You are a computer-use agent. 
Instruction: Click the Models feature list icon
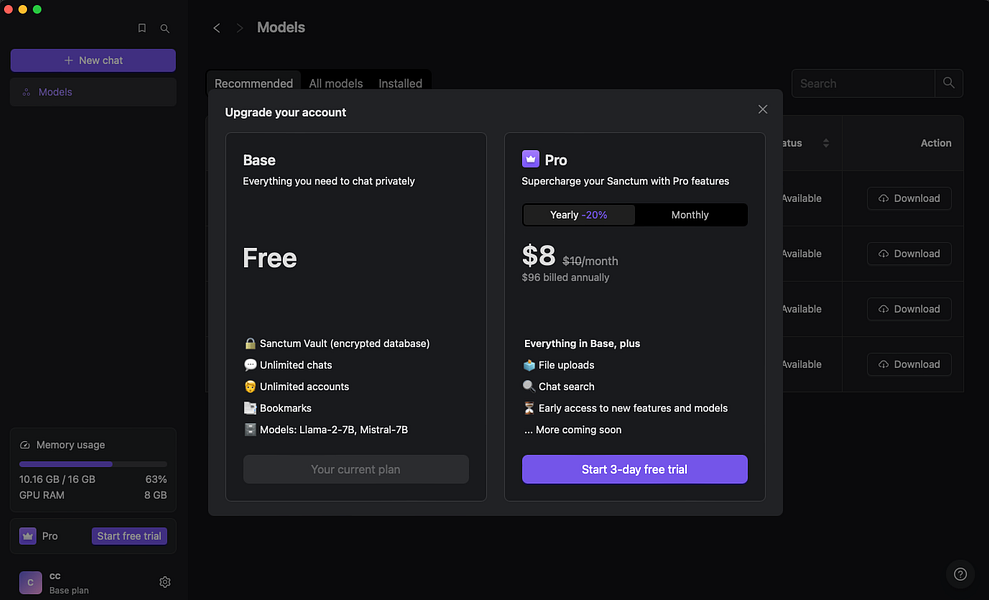[250, 429]
